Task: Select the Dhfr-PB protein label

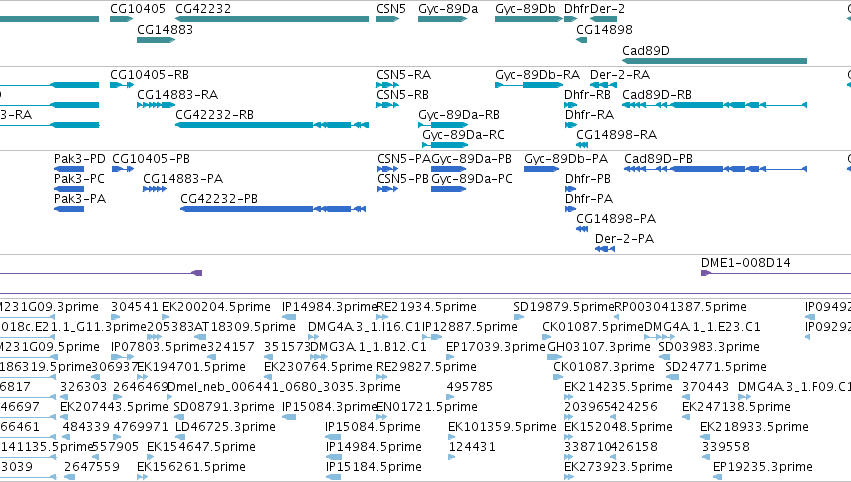Action: pyautogui.click(x=588, y=179)
